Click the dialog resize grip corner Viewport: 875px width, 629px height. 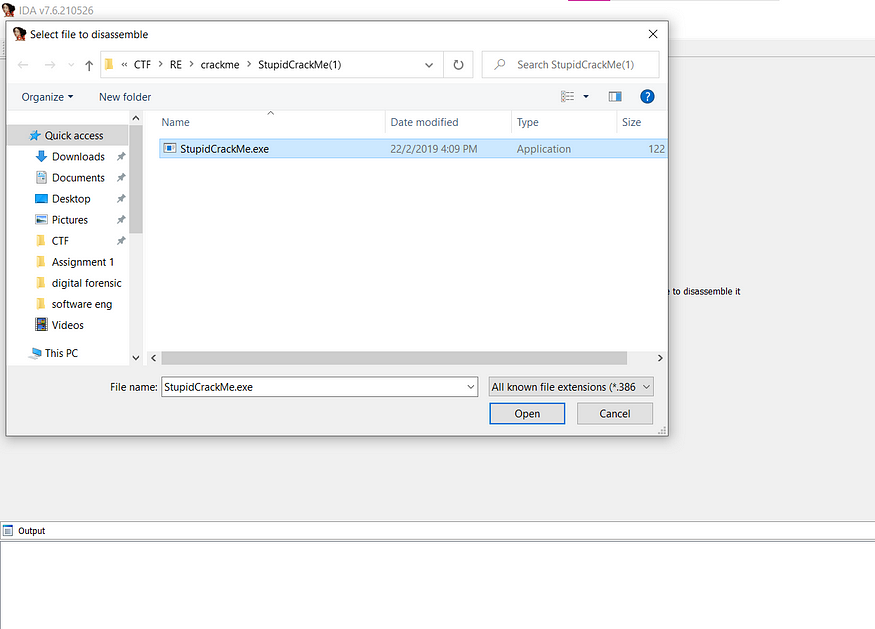[x=662, y=430]
